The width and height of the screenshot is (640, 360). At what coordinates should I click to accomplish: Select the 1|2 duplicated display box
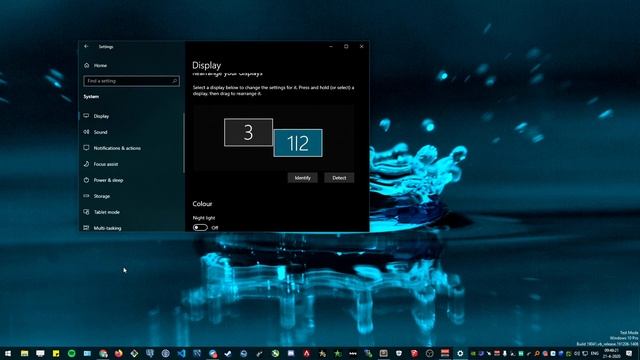298,143
